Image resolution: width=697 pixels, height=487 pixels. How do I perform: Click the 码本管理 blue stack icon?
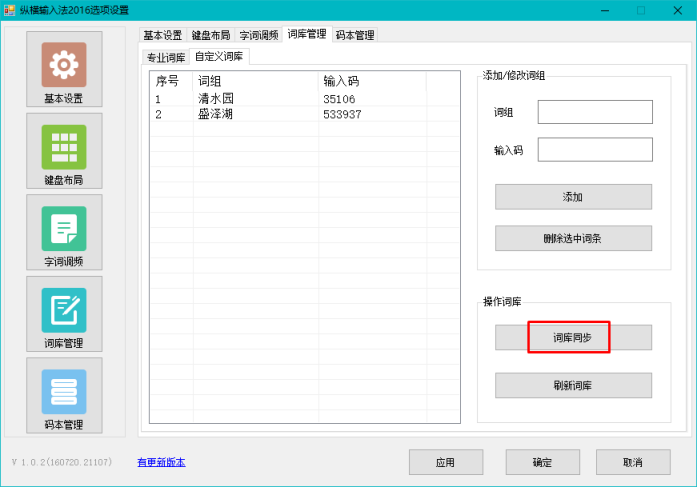tap(64, 392)
